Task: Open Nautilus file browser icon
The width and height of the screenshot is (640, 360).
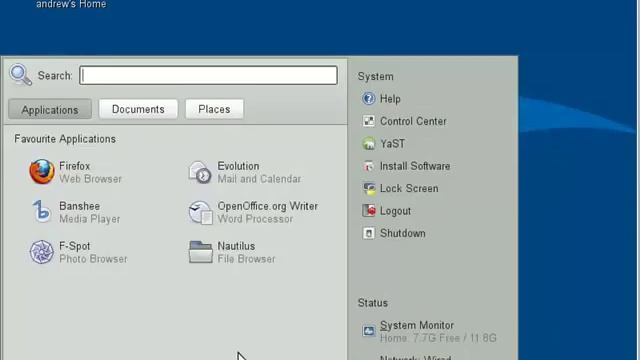Action: coord(200,251)
